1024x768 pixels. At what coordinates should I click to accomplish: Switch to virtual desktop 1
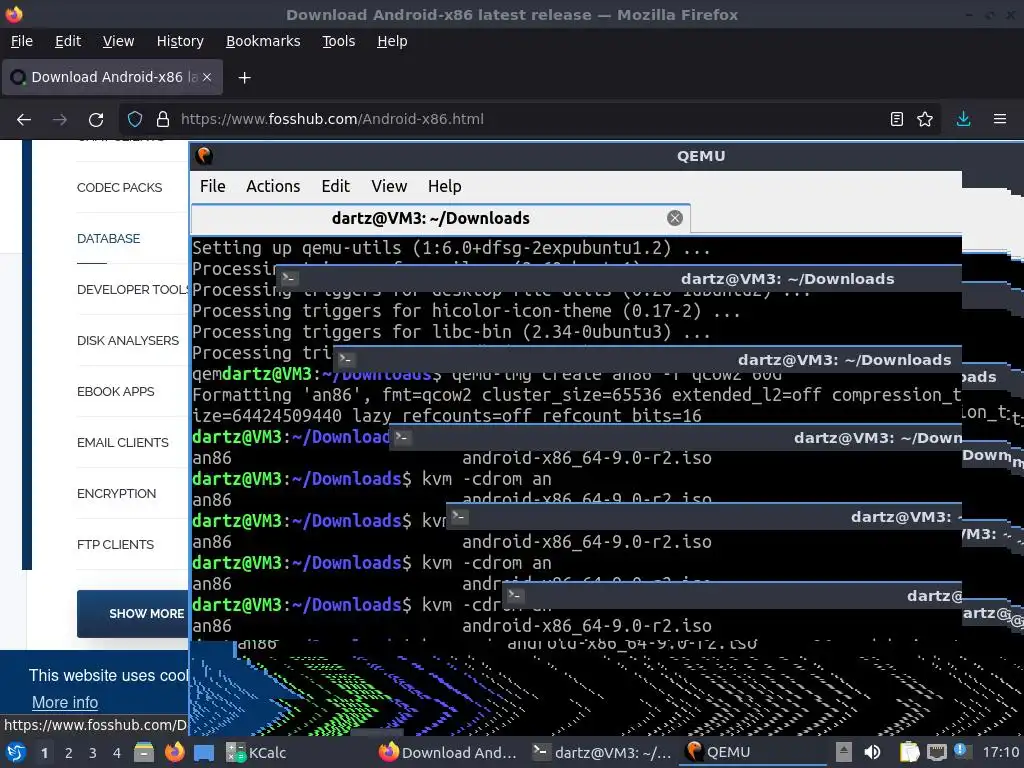pyautogui.click(x=44, y=753)
